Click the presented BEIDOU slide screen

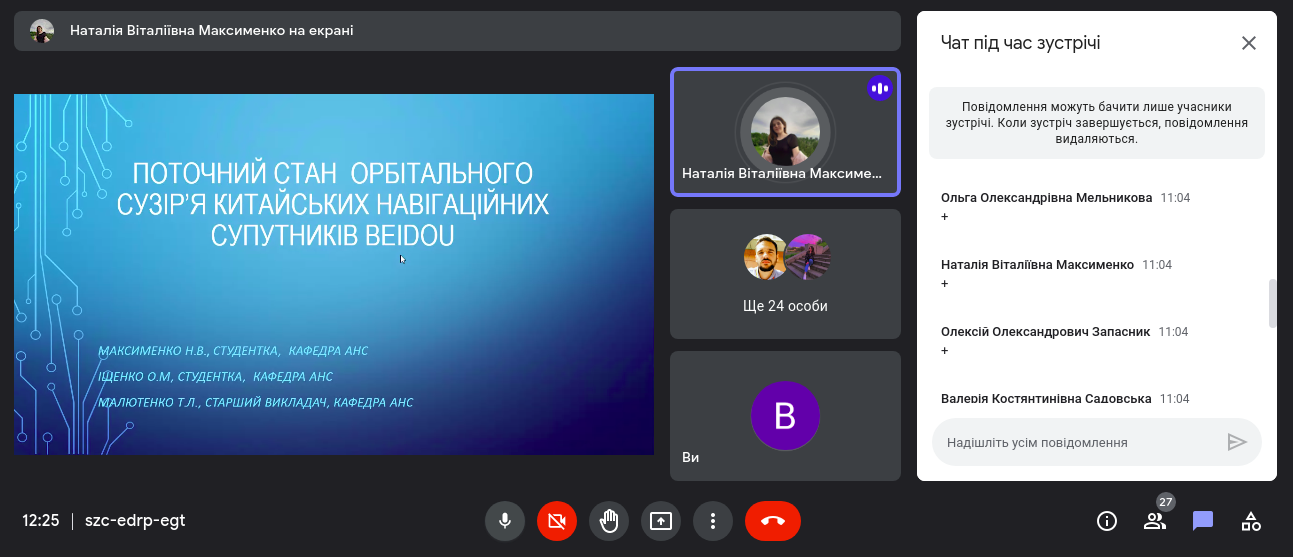(x=334, y=274)
